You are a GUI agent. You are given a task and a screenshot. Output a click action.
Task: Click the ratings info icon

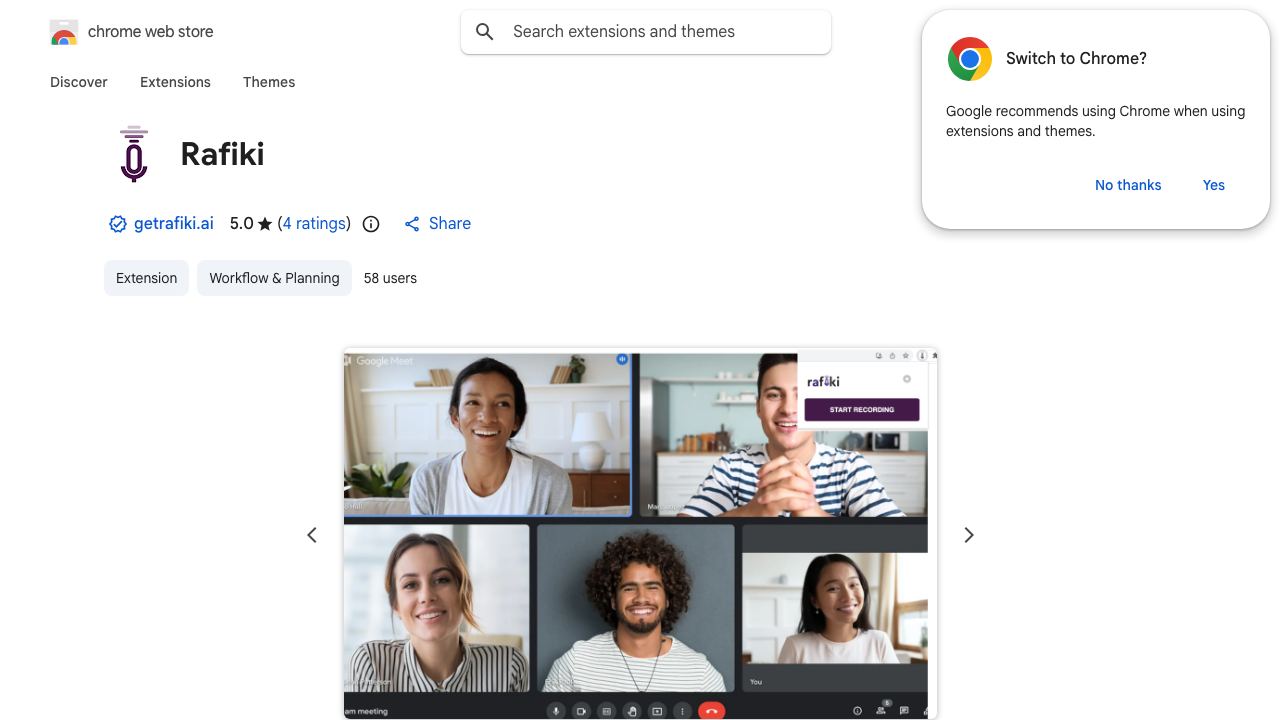371,224
